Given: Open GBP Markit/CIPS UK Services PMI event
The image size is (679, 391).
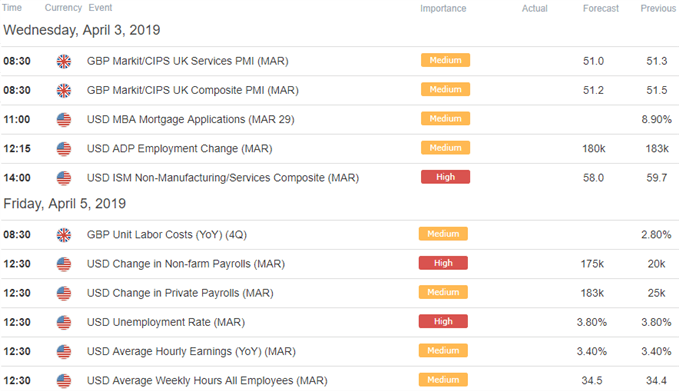Looking at the screenshot, I should pyautogui.click(x=188, y=61).
